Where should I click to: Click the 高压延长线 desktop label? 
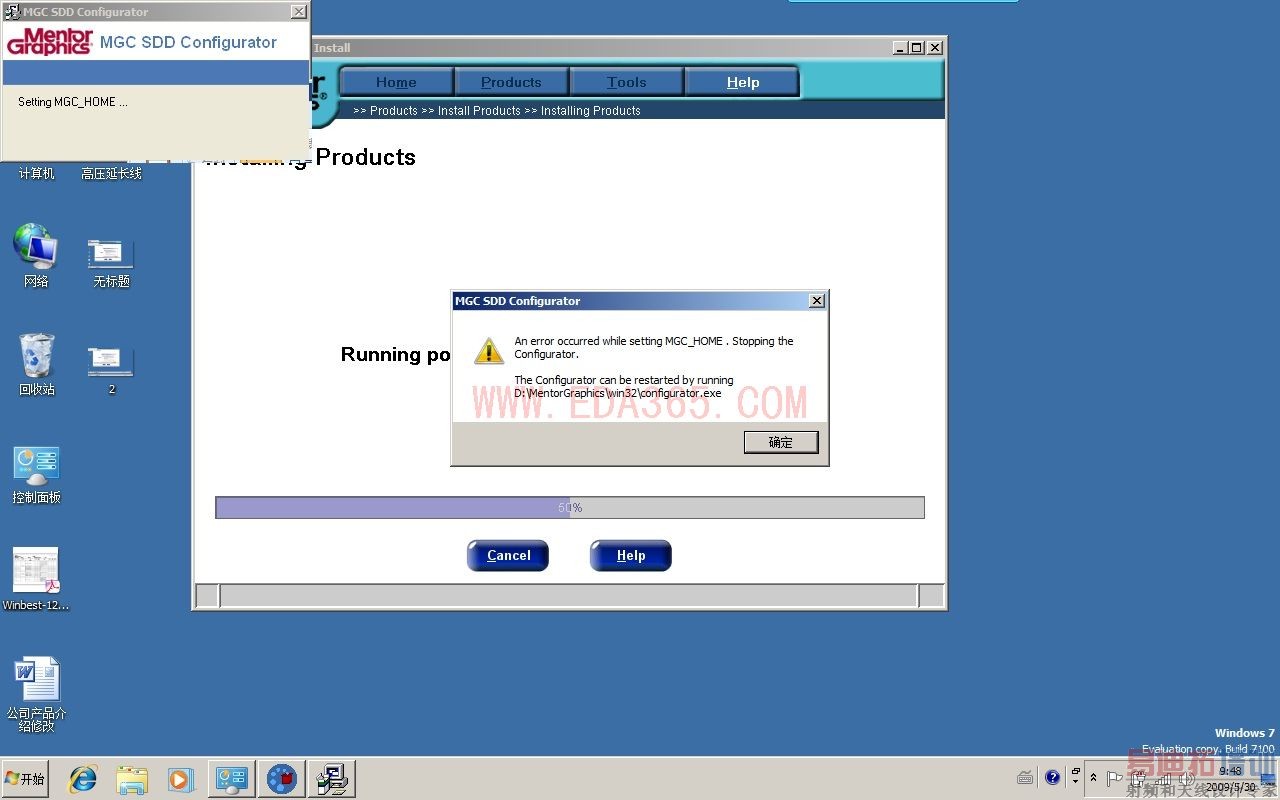(x=111, y=174)
